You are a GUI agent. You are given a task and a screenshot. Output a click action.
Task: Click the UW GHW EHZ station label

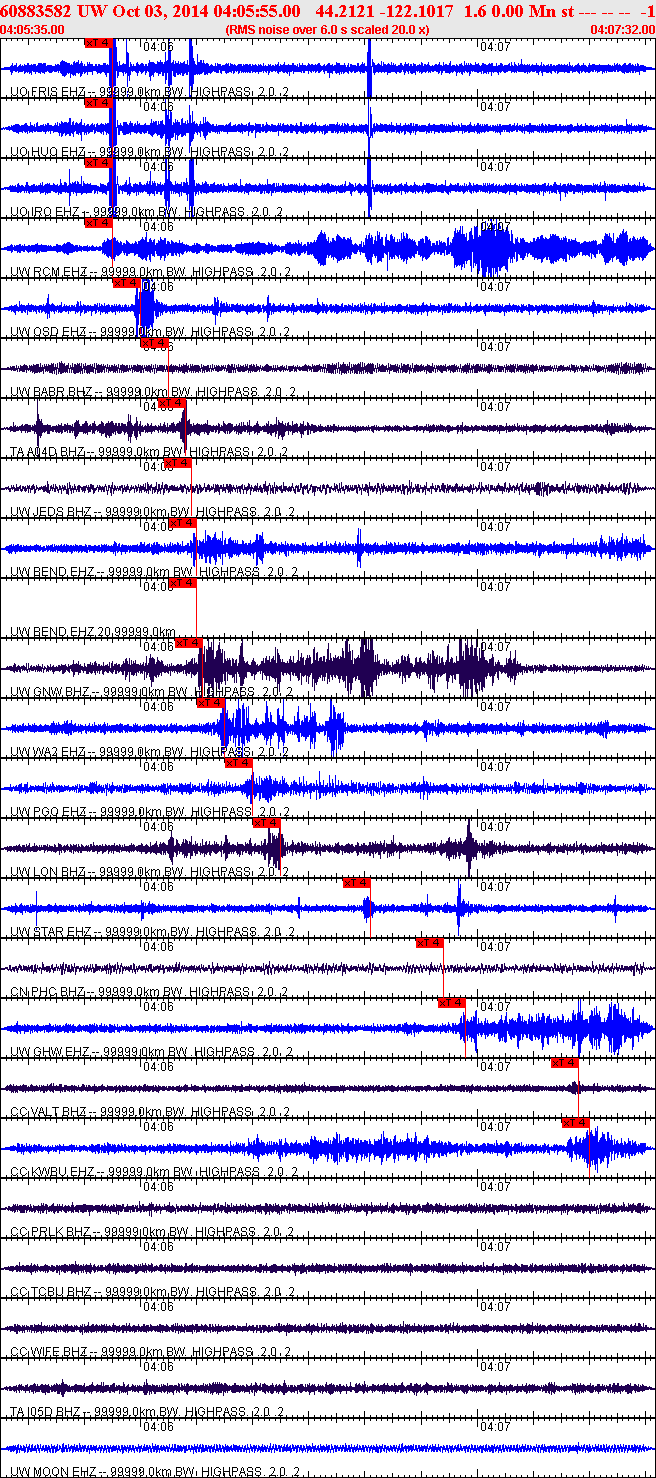pos(50,1052)
